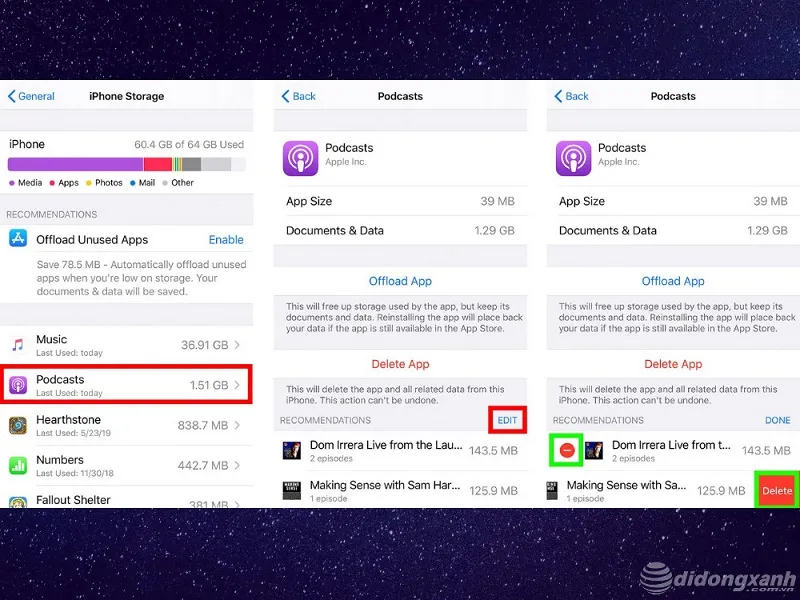This screenshot has height=600, width=800.
Task: Click 'Numbers' row title
Action: click(60, 460)
